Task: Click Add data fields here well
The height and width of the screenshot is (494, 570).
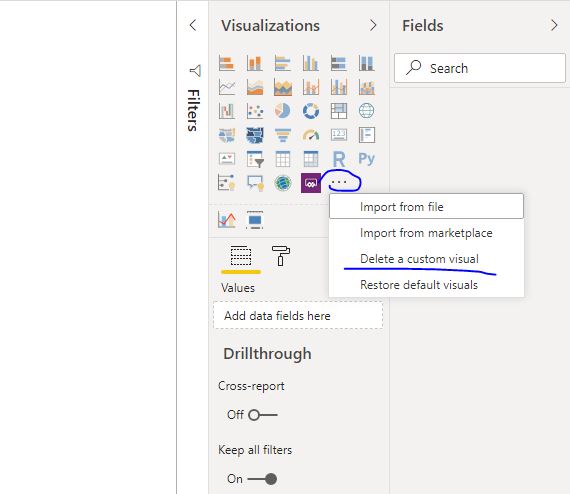Action: click(298, 316)
